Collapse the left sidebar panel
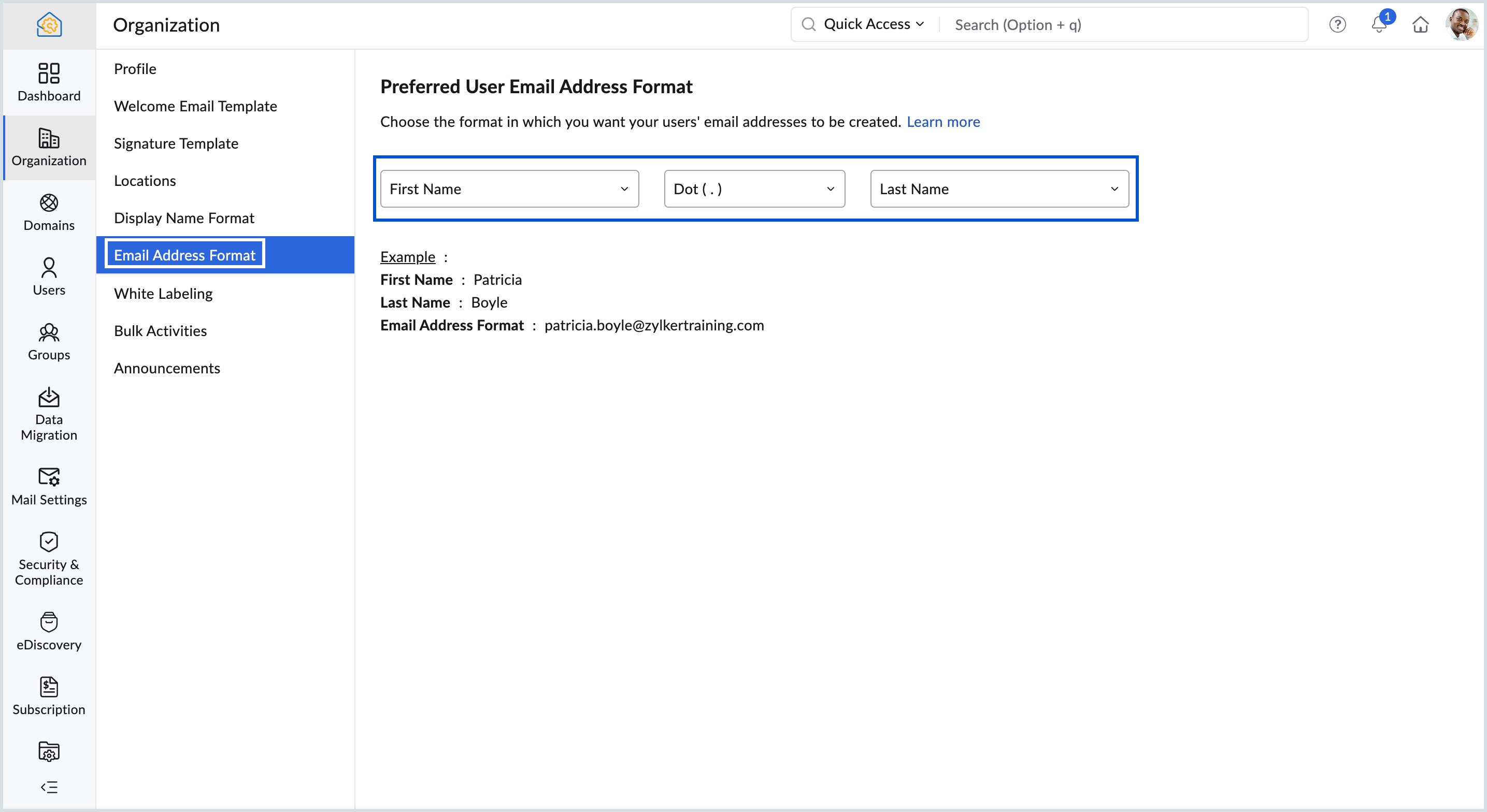 click(x=49, y=787)
